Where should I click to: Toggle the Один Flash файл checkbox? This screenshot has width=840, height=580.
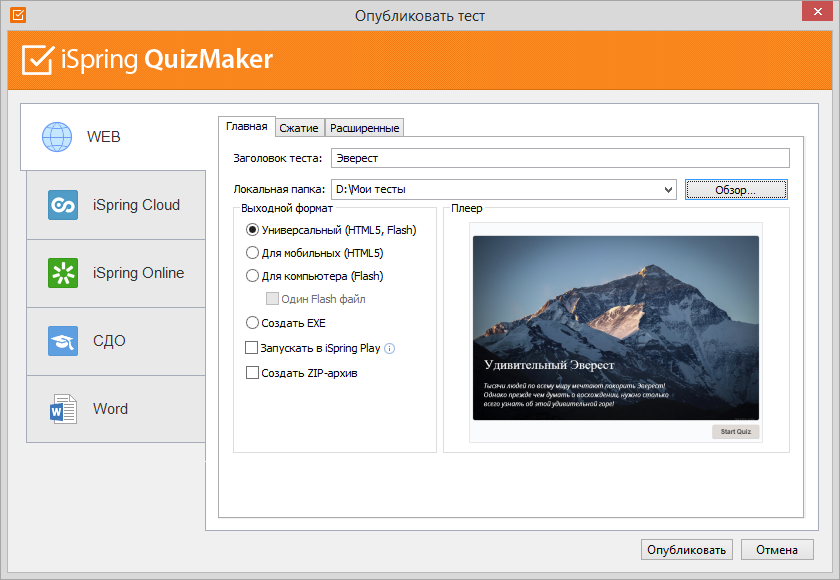[x=272, y=299]
